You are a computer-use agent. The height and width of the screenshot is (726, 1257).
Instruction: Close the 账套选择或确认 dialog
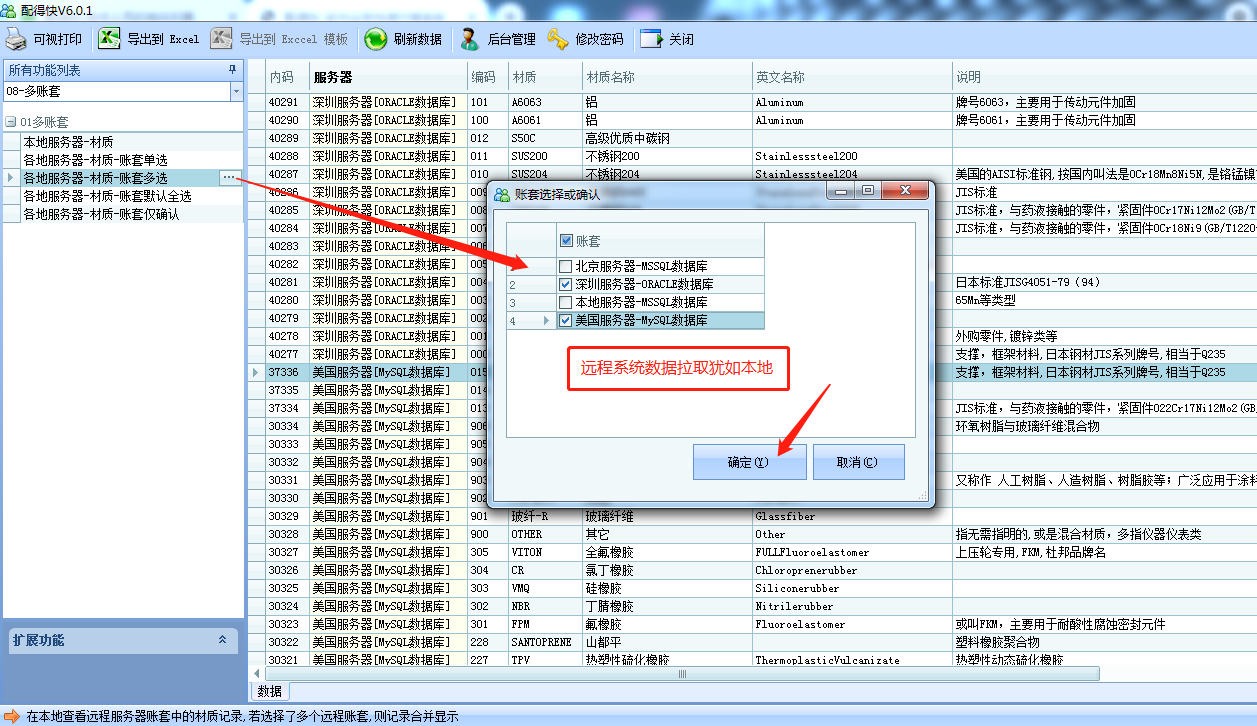907,190
